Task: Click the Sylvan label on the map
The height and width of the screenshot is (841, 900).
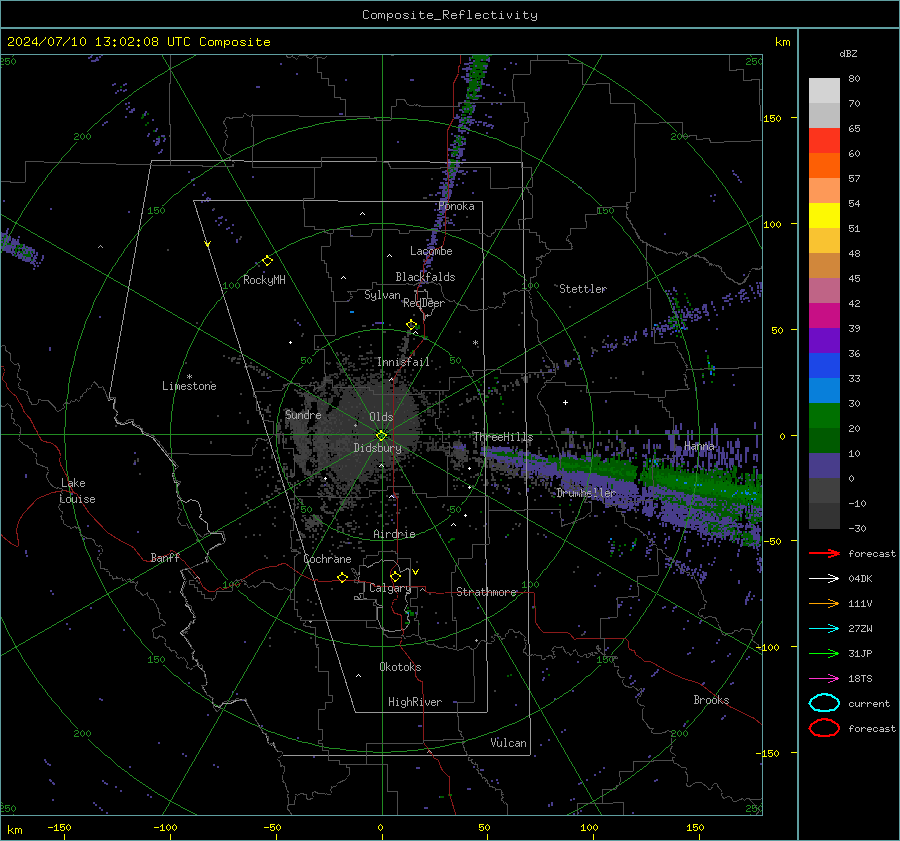Action: (x=382, y=295)
